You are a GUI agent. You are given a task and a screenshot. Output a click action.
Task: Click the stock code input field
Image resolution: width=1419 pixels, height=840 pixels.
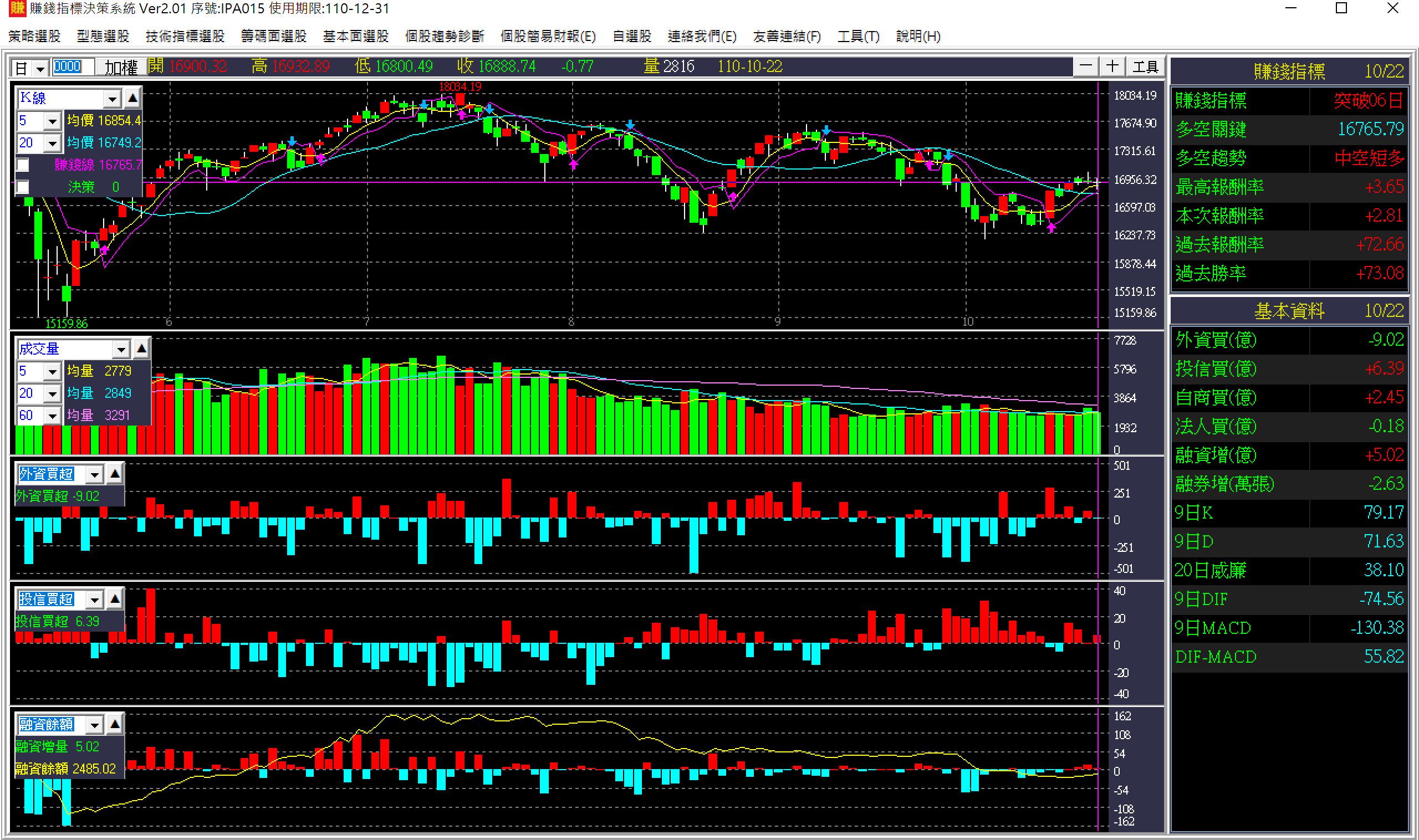pyautogui.click(x=73, y=67)
